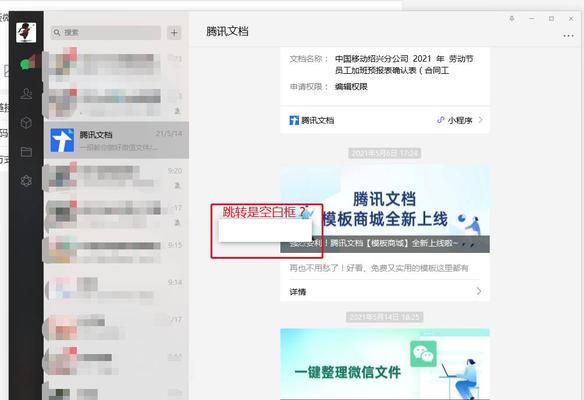584x400 pixels.
Task: Click the chain-link icon beside 小程序
Action: (441, 120)
